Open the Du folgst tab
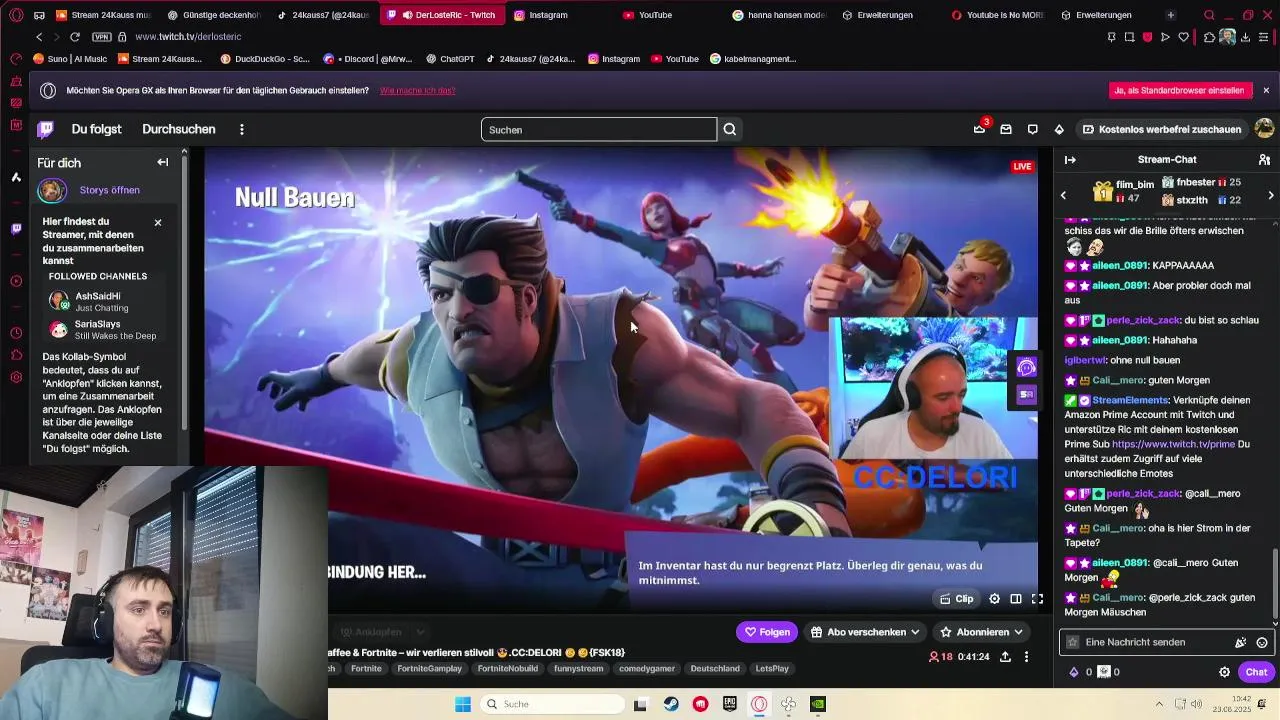 click(x=96, y=129)
